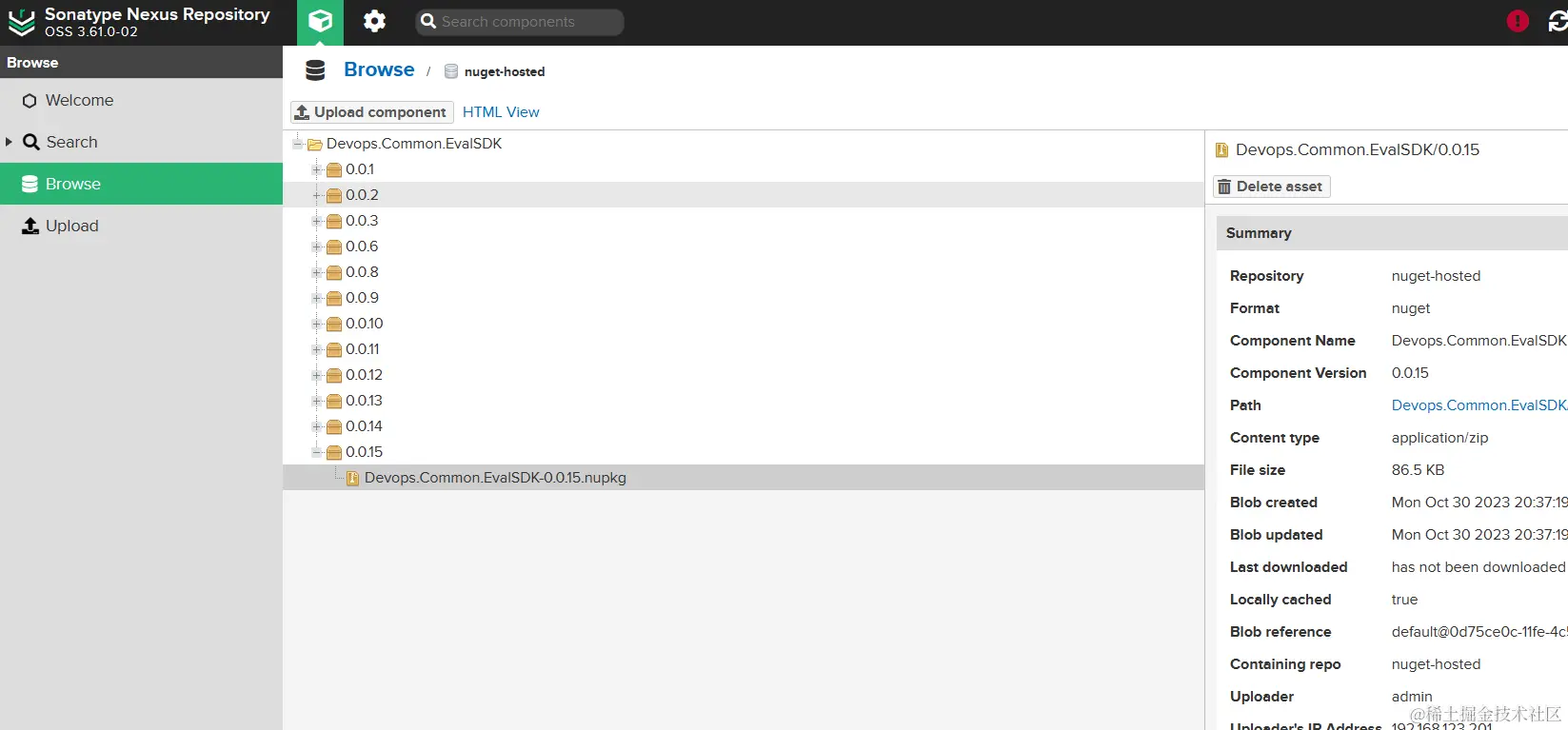Open the Devops.Common.EvalSDK path link
Viewport: 1568px width, 730px height.
tap(1479, 405)
